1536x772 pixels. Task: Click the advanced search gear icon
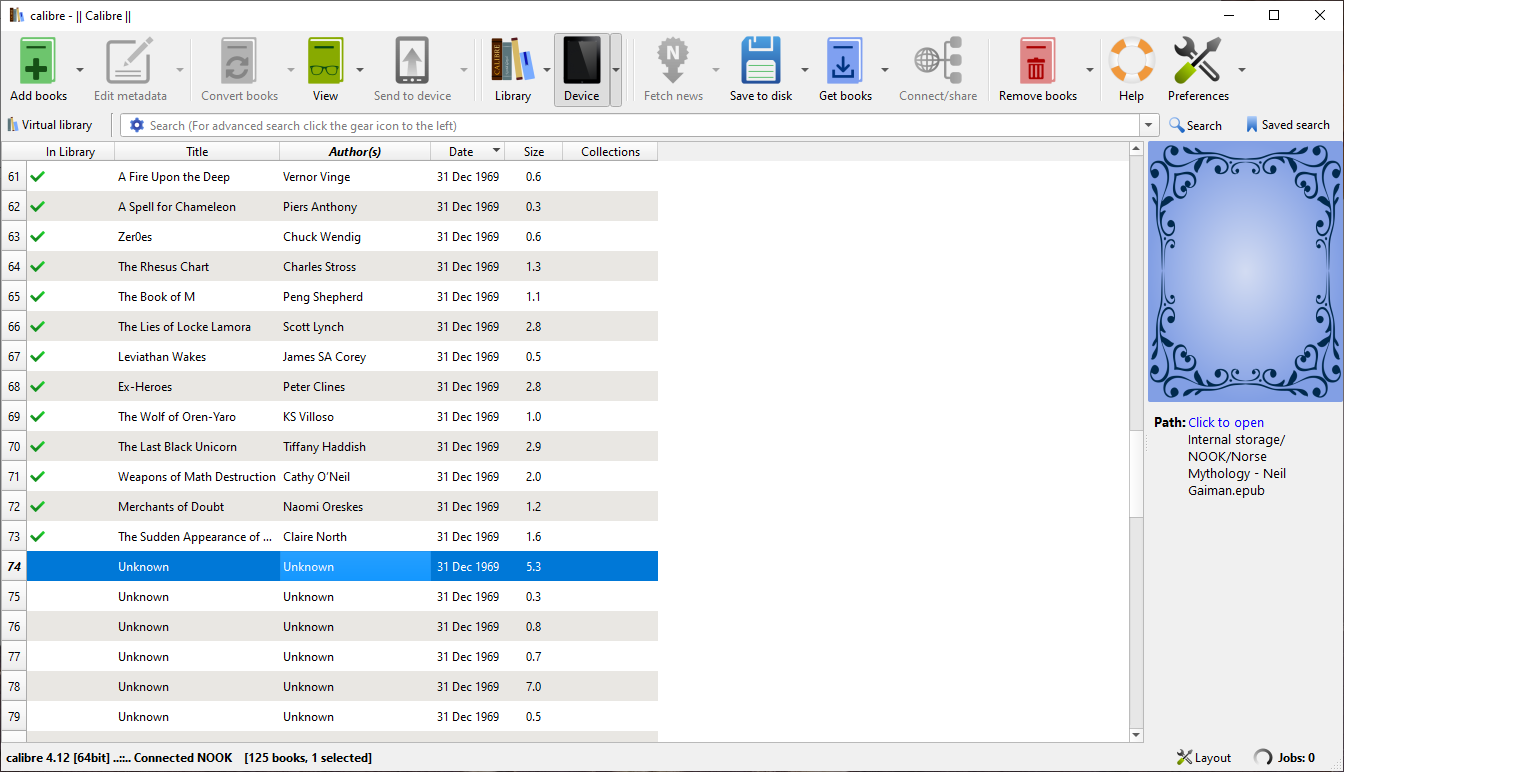(137, 125)
